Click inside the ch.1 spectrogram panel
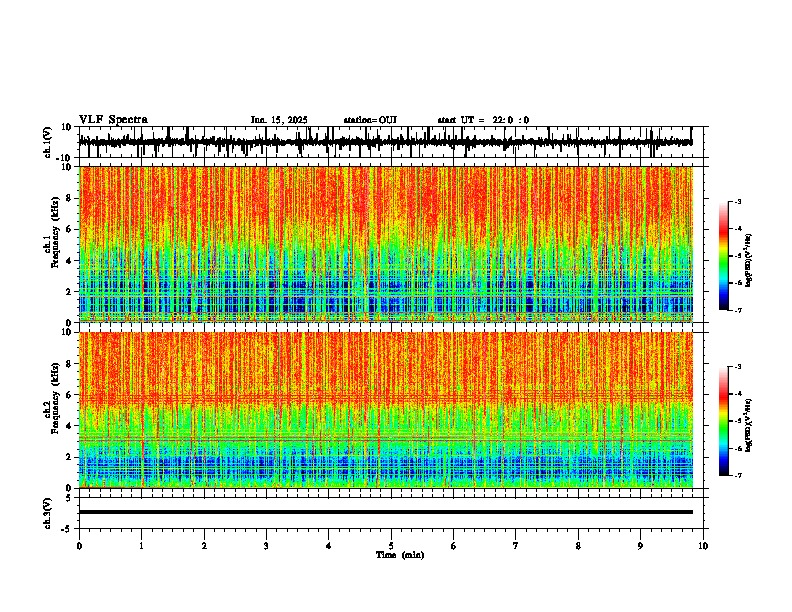 pos(386,244)
